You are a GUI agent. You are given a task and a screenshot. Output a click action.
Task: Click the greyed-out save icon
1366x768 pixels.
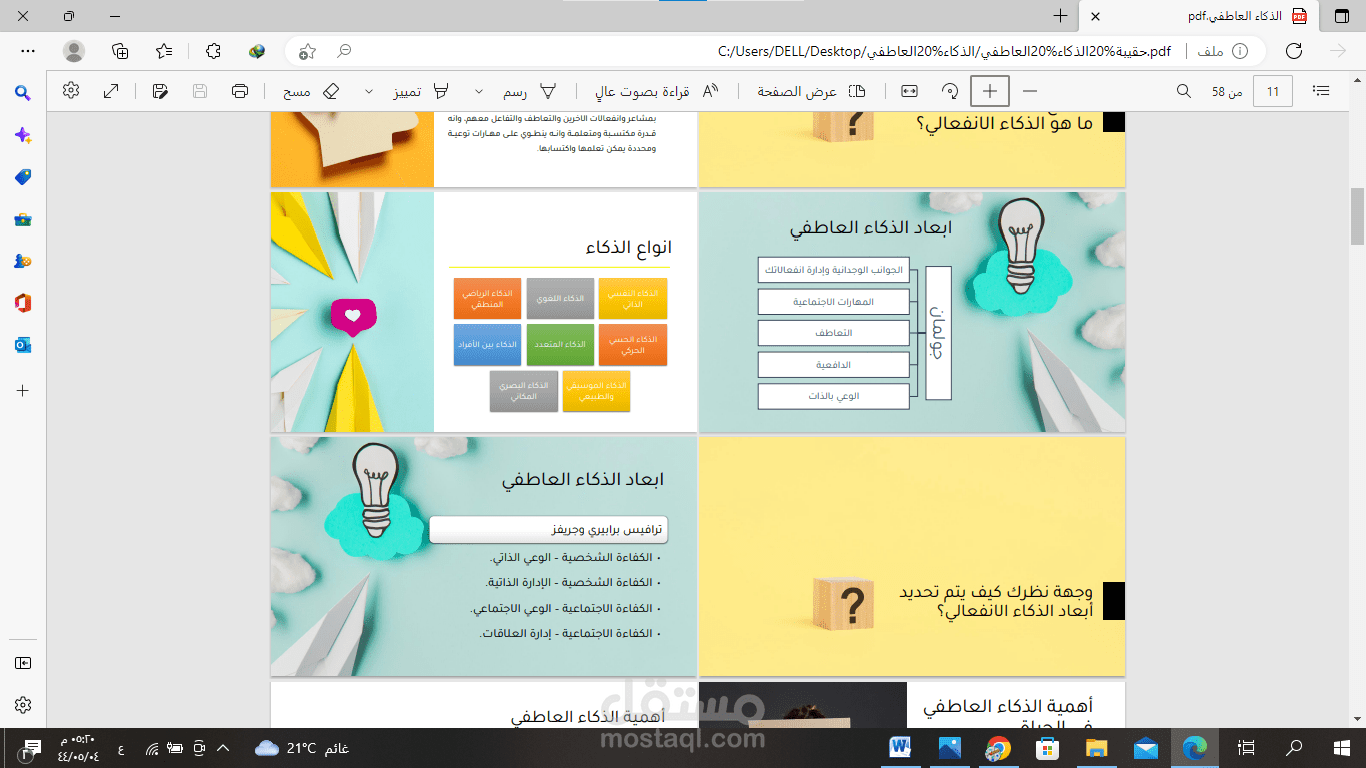200,91
